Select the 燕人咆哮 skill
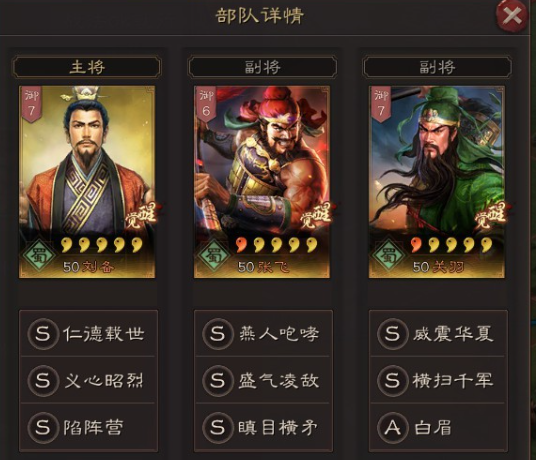Image resolution: width=536 pixels, height=460 pixels. click(x=263, y=334)
